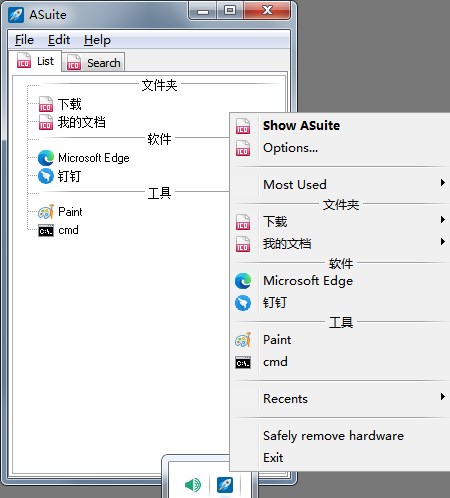Click the 我的文档 icon in tray menu
The image size is (450, 498).
[x=243, y=244]
